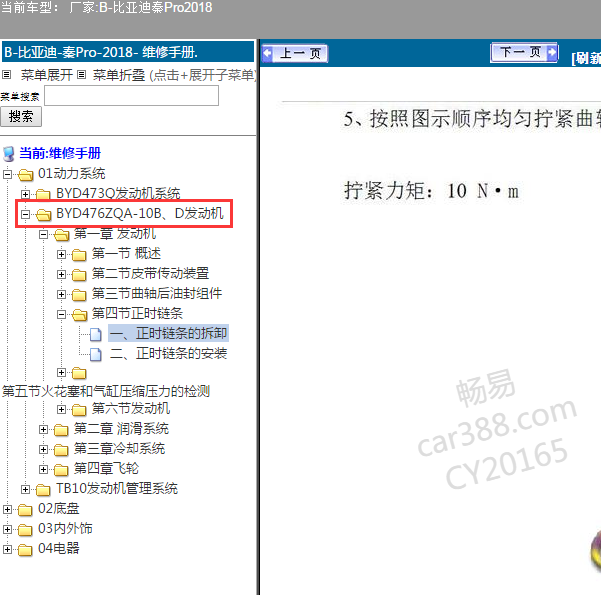Click the TB10发动机管理系统 folder icon

[43, 490]
